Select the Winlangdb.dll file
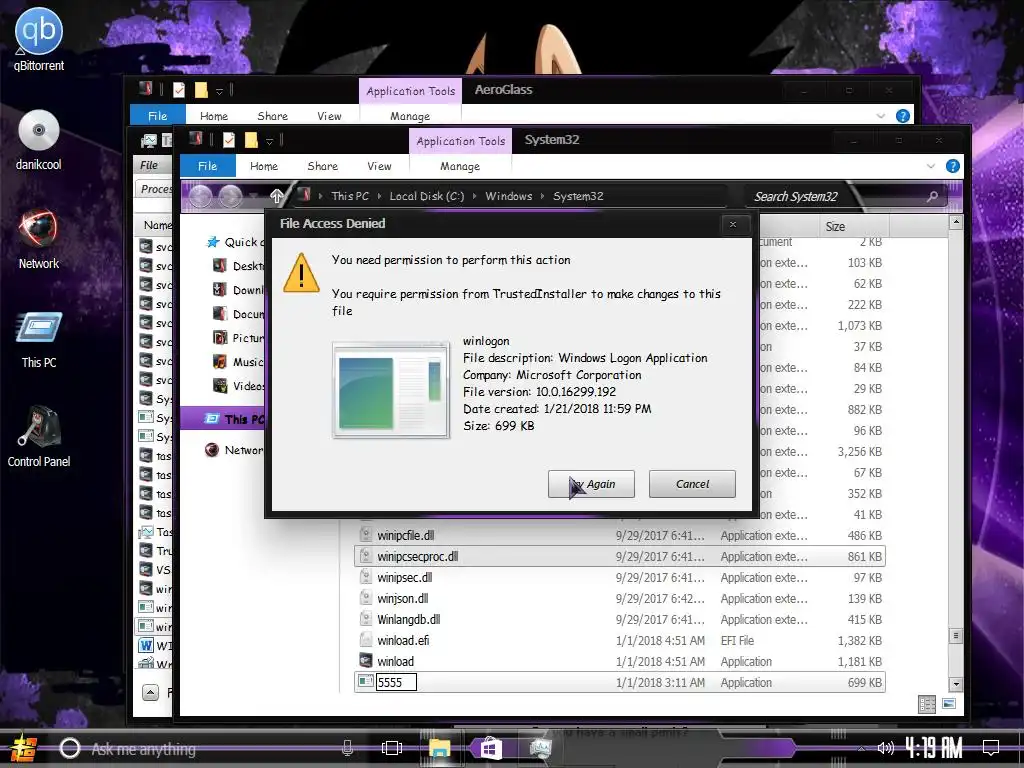Image resolution: width=1024 pixels, height=768 pixels. (x=409, y=620)
